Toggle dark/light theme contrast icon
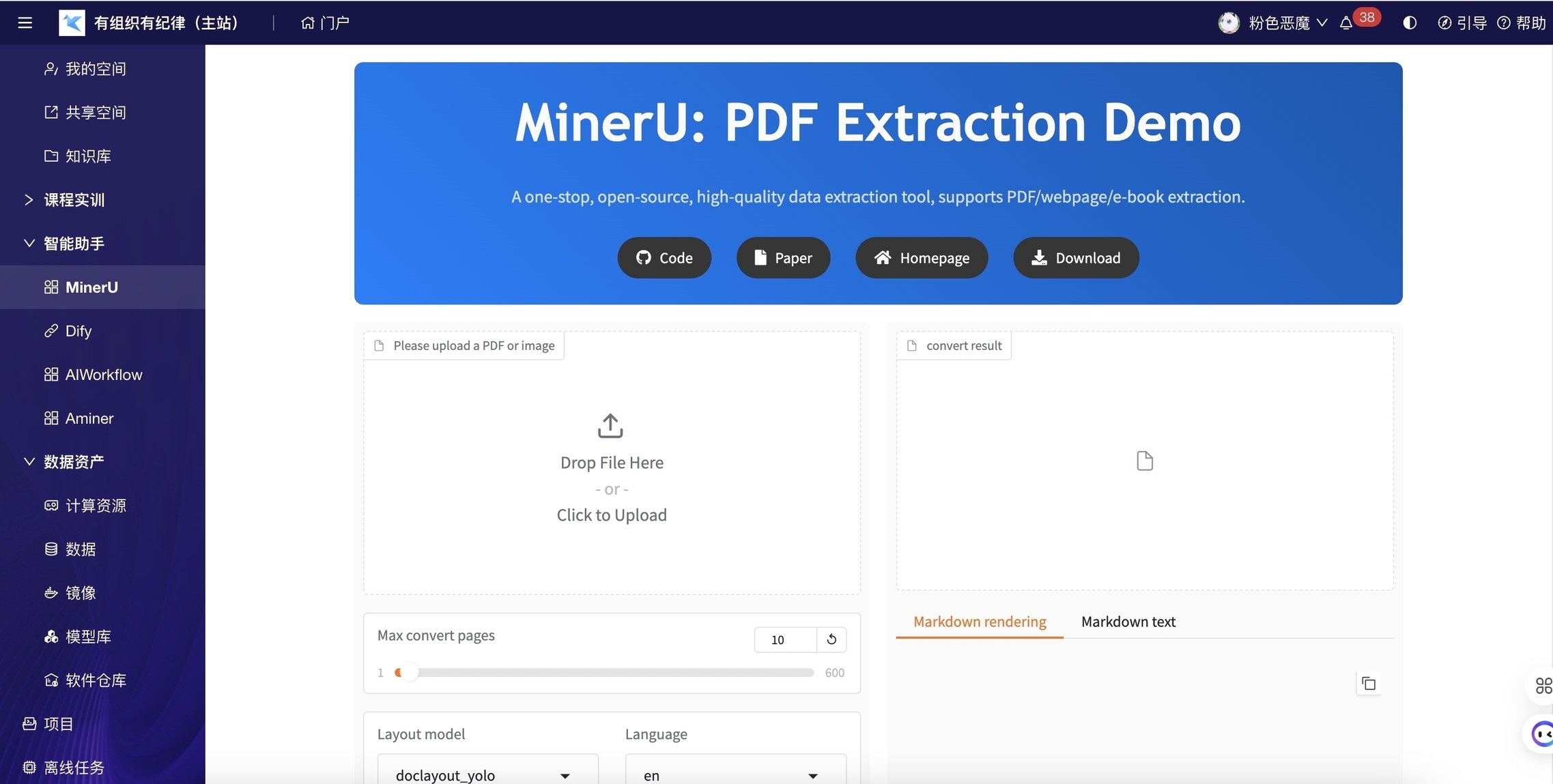 click(x=1410, y=23)
